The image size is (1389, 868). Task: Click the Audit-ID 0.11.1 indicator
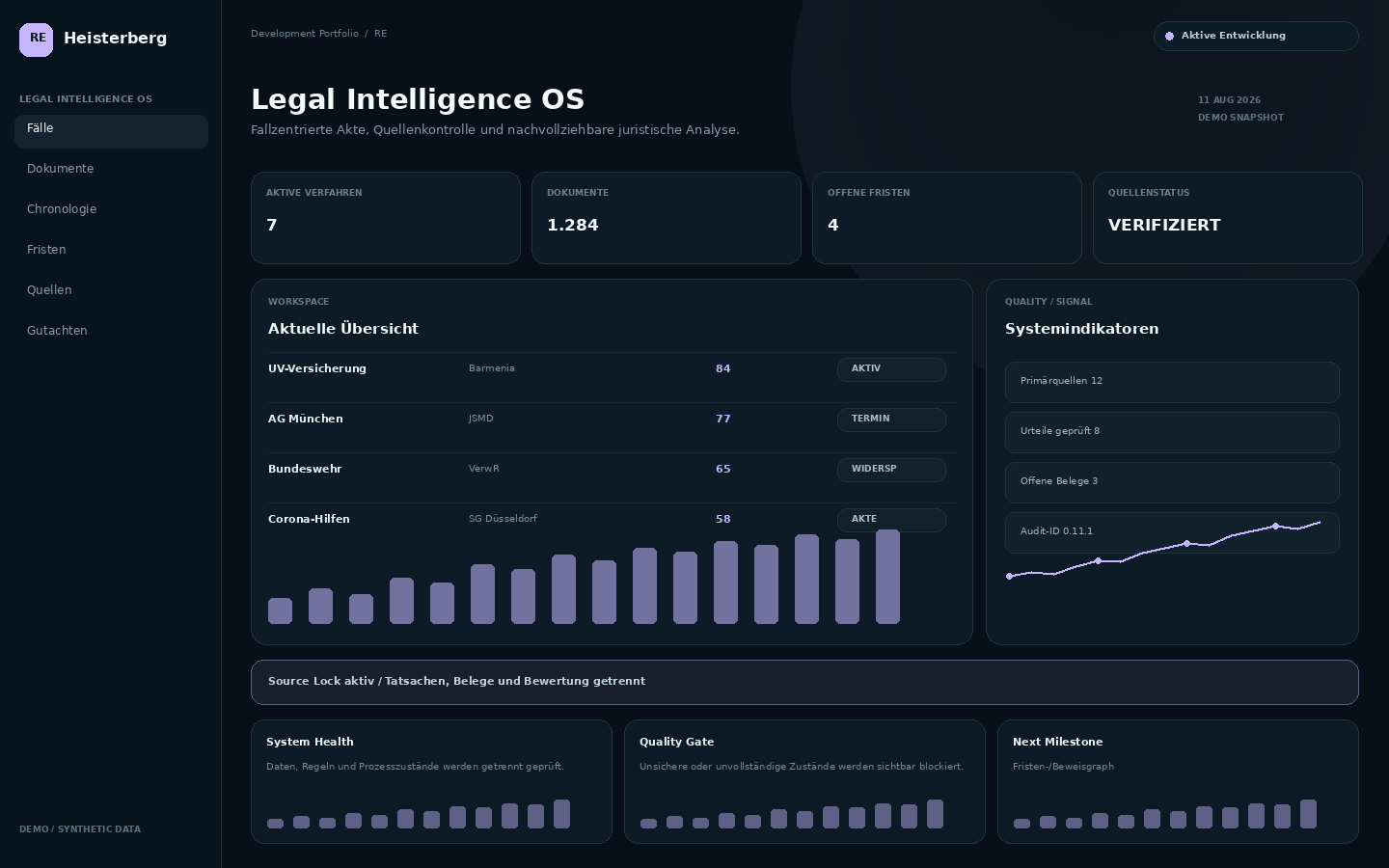click(x=1172, y=532)
